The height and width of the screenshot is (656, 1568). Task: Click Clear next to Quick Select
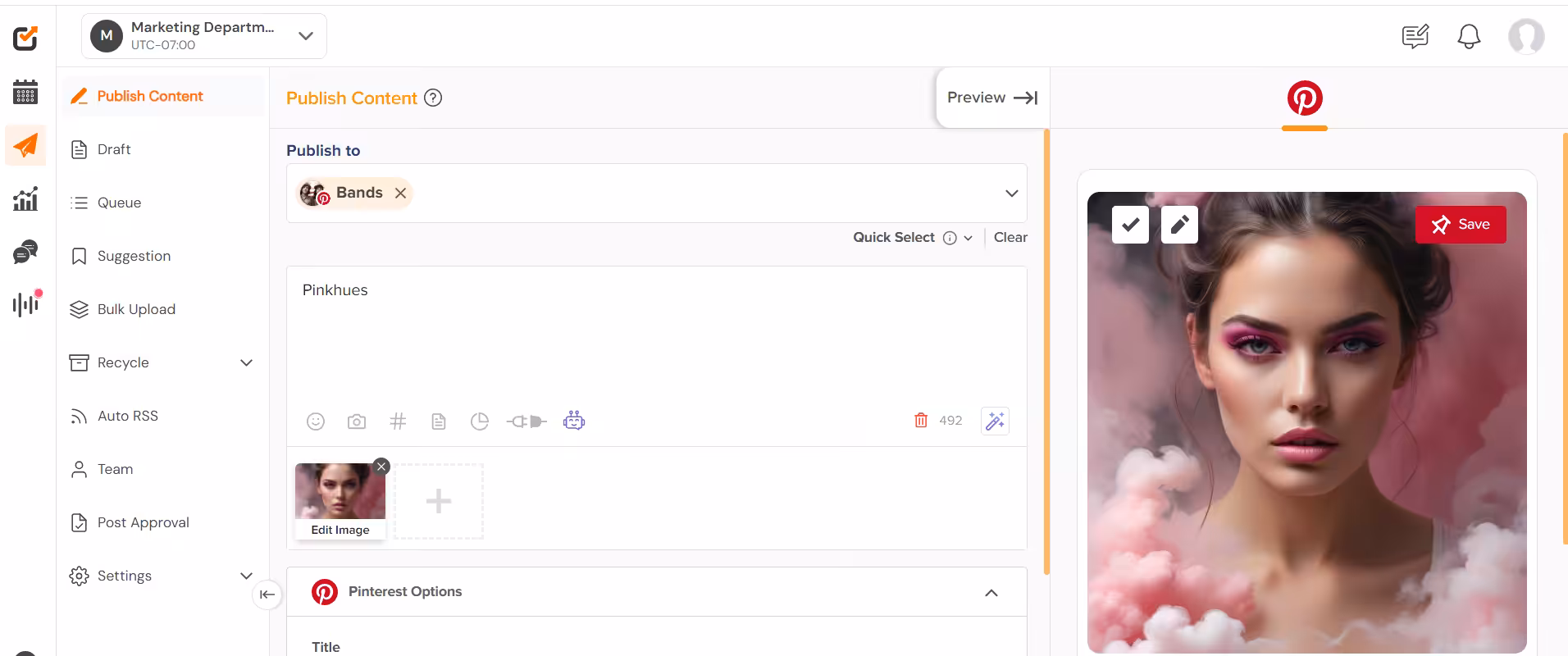(1010, 238)
